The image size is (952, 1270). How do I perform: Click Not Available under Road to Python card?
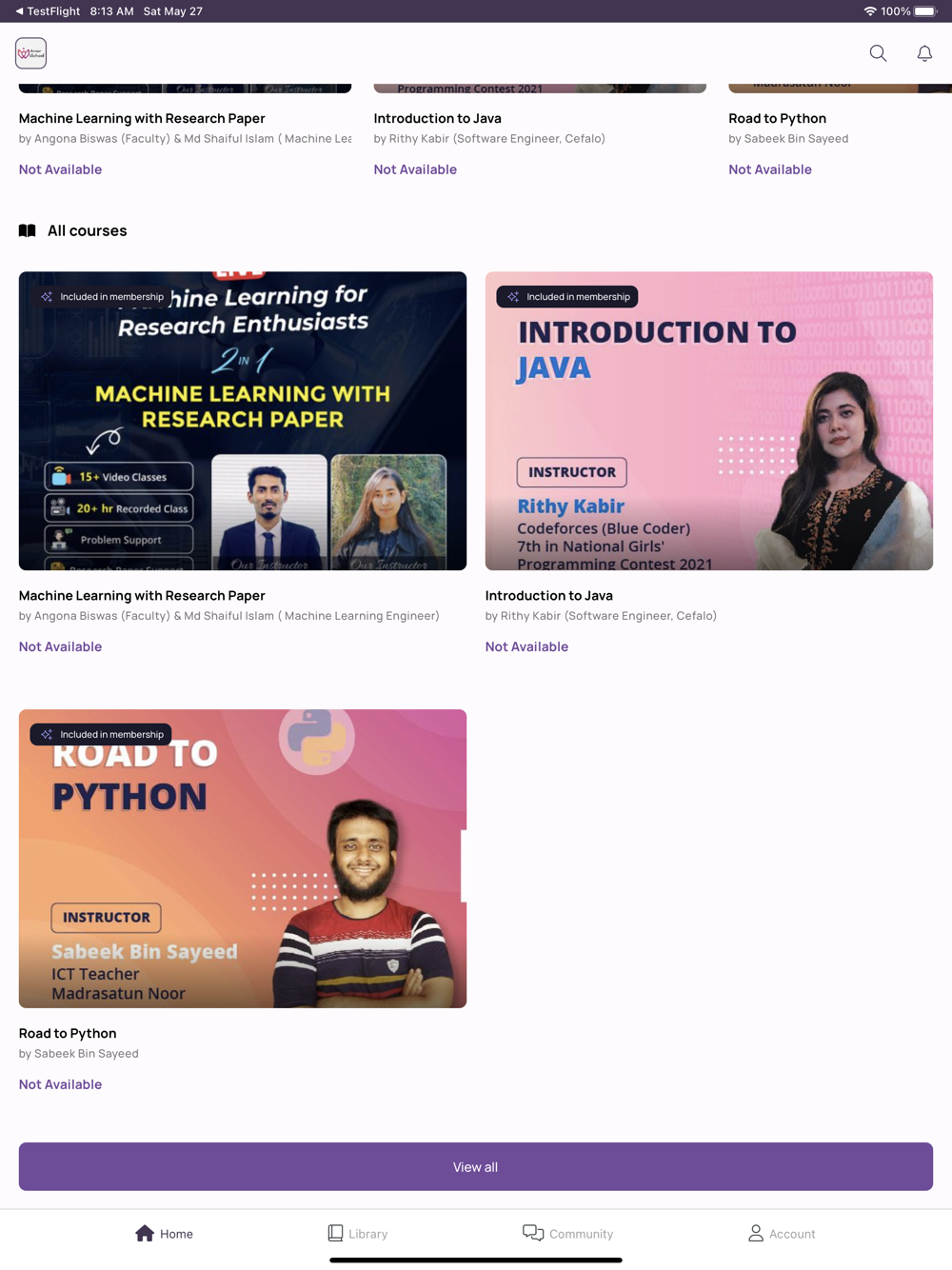[60, 1084]
